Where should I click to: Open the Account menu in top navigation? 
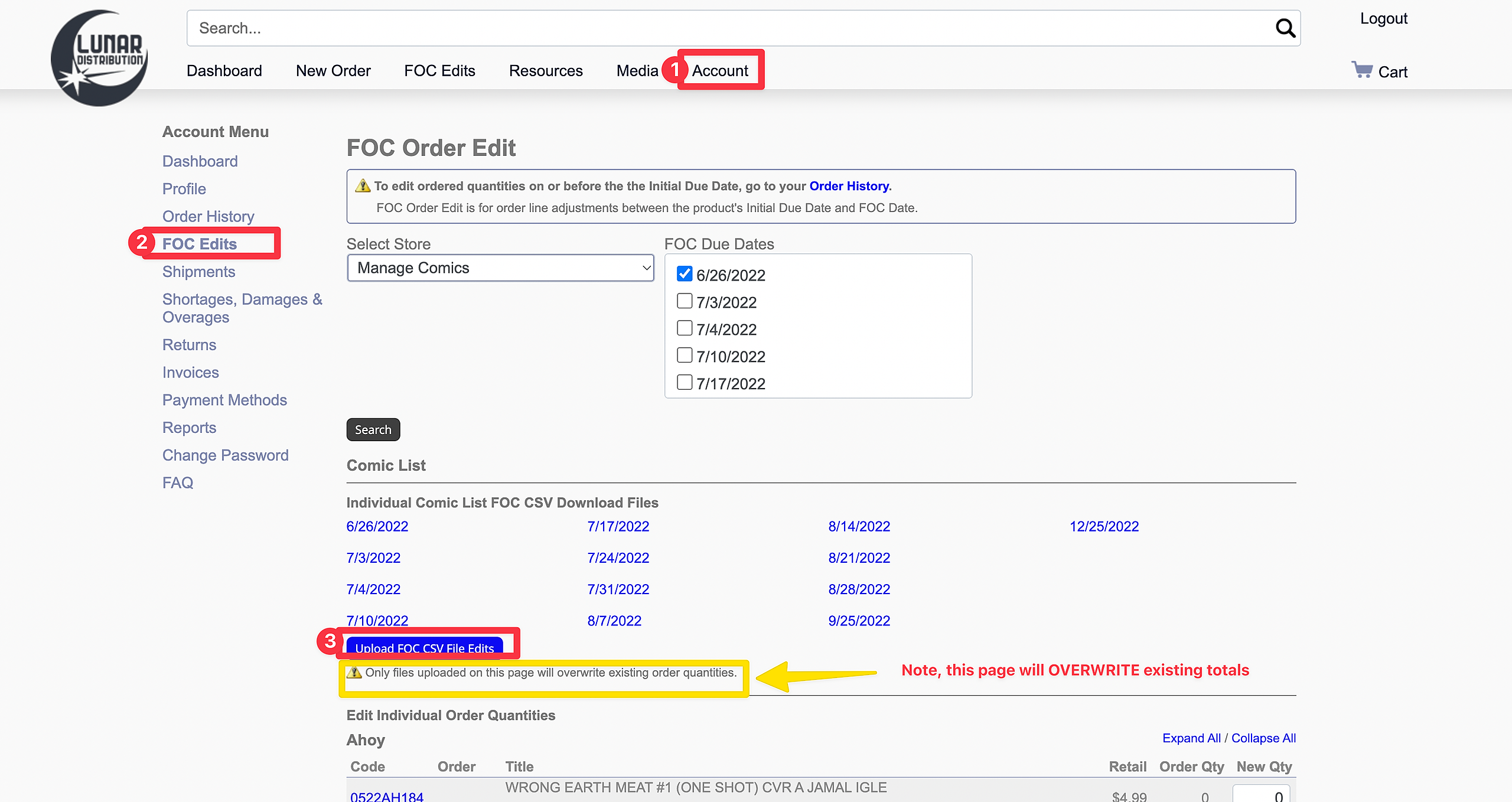click(x=720, y=71)
